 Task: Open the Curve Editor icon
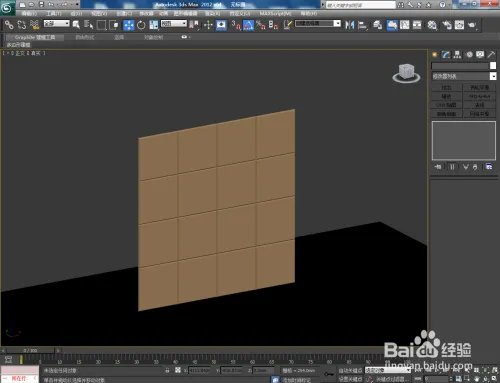(405, 25)
